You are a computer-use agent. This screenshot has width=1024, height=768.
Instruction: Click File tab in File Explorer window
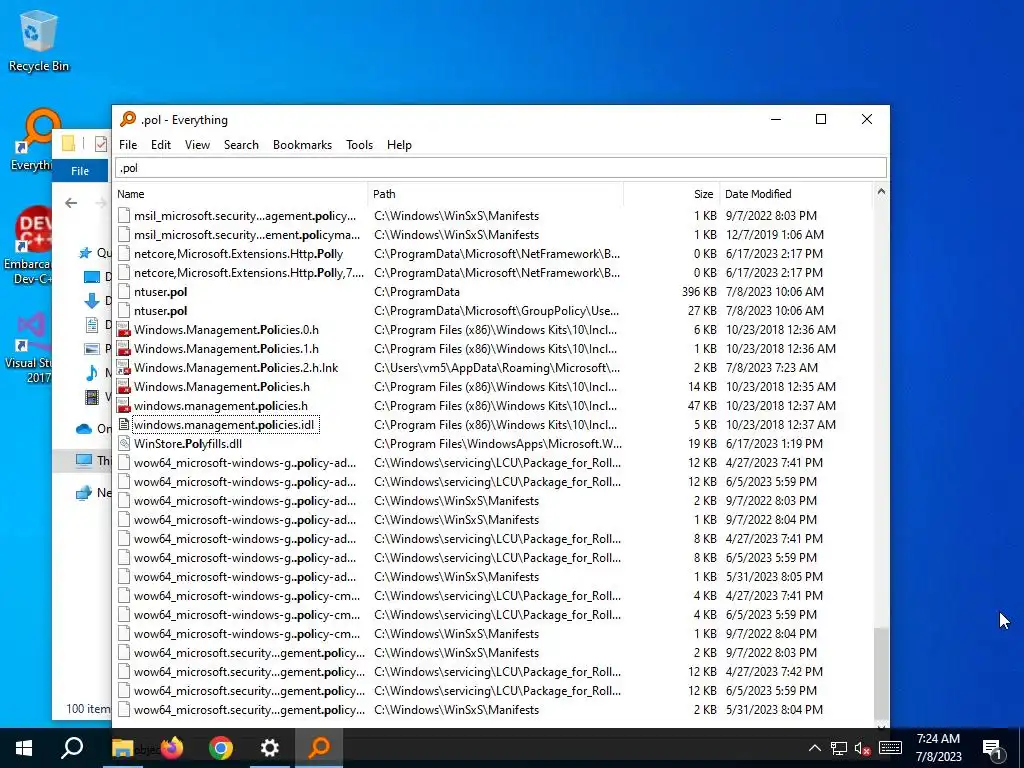point(80,171)
